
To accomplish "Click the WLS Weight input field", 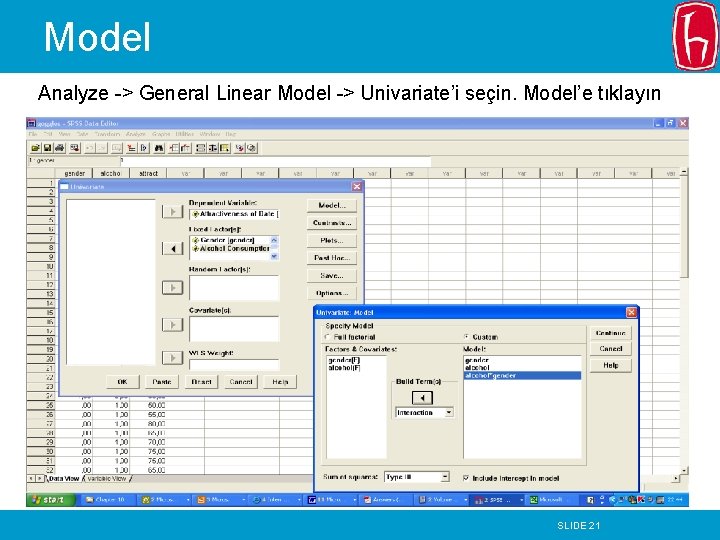I will click(234, 365).
